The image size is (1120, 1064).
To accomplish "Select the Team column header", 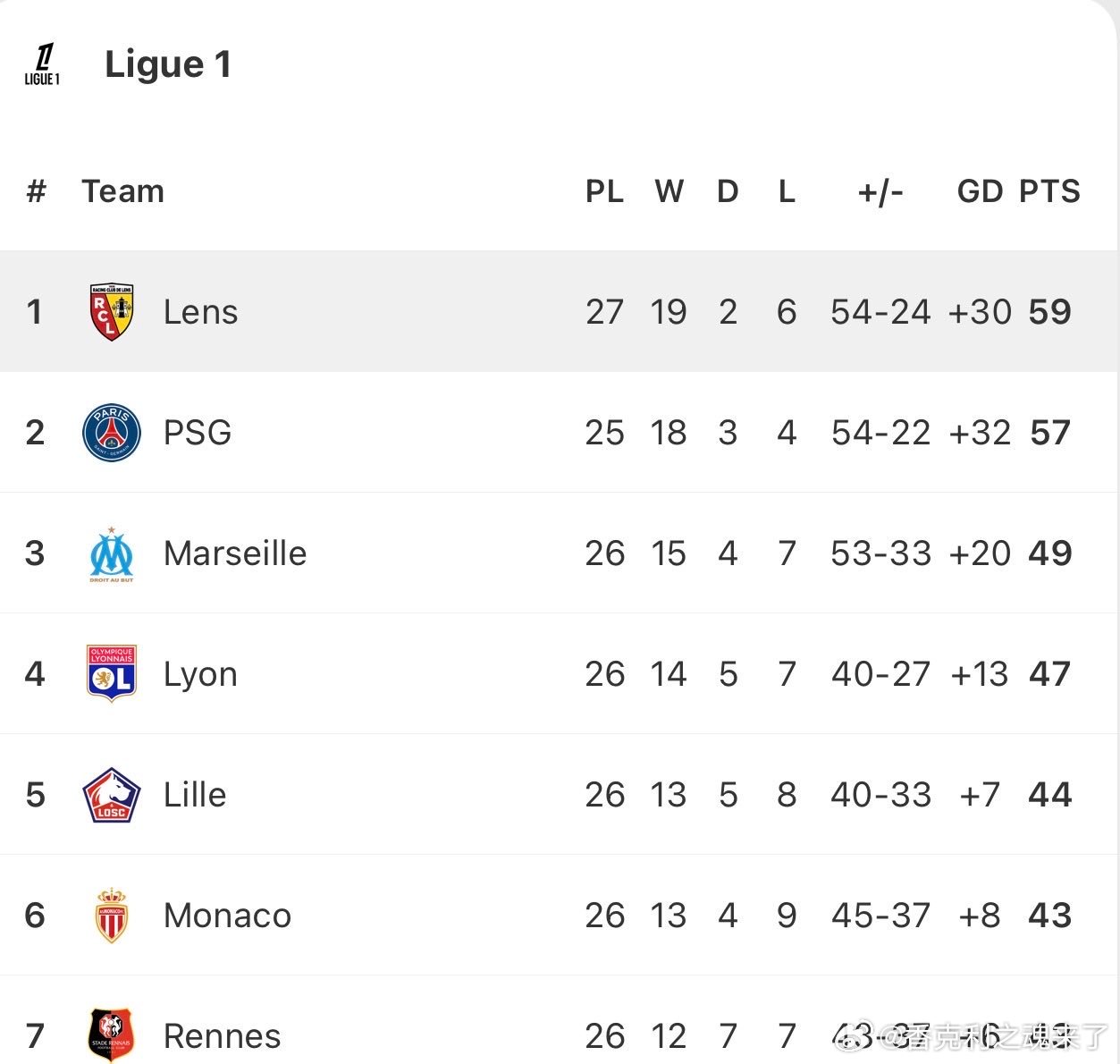I will tap(123, 191).
